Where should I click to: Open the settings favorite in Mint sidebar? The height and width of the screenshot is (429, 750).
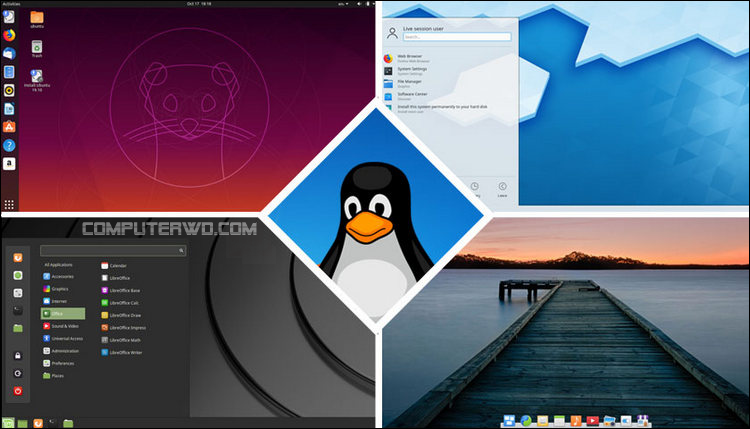18,293
